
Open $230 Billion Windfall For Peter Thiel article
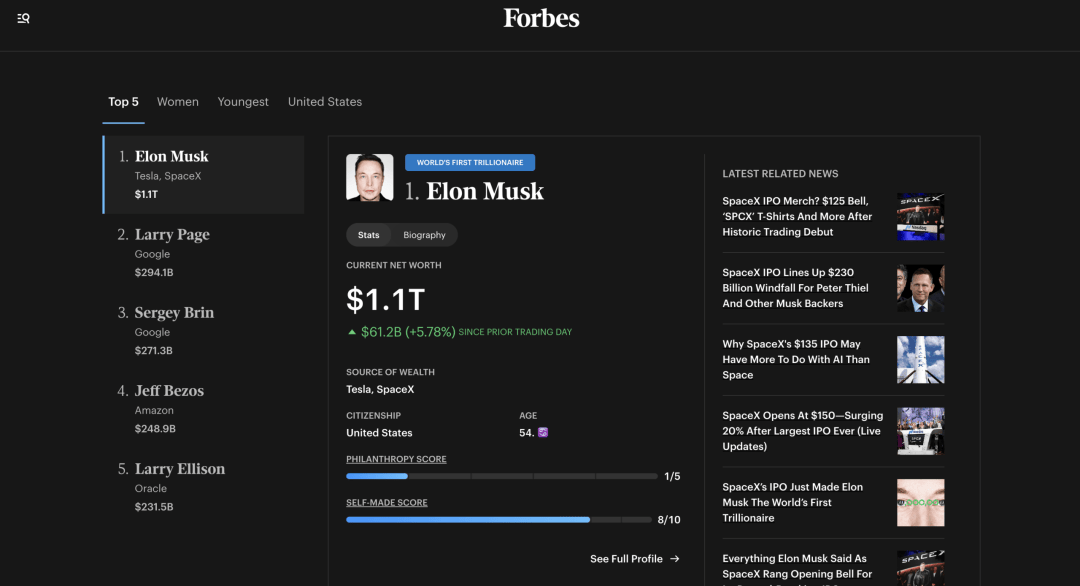point(795,288)
